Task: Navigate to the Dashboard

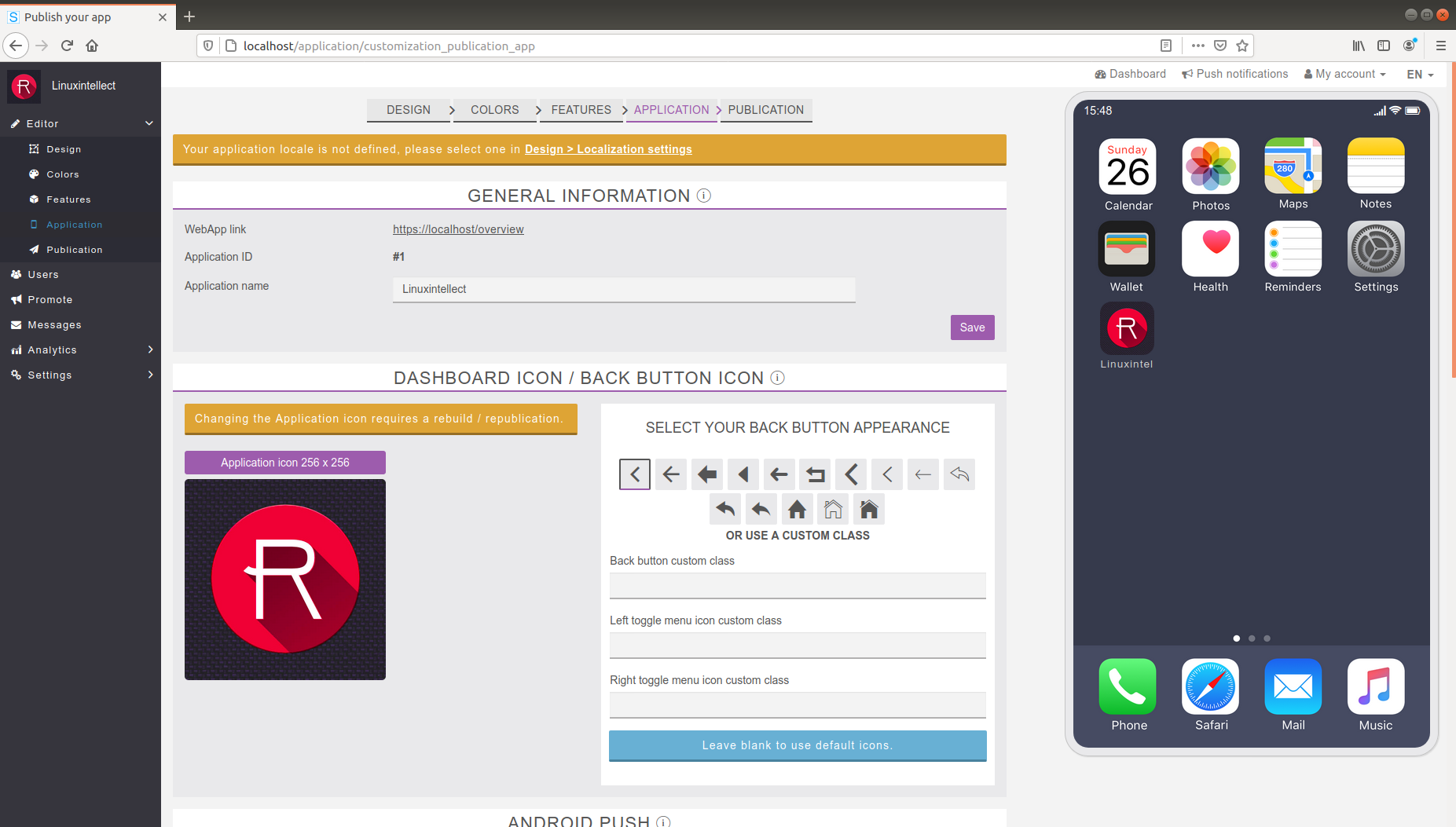Action: click(1130, 74)
